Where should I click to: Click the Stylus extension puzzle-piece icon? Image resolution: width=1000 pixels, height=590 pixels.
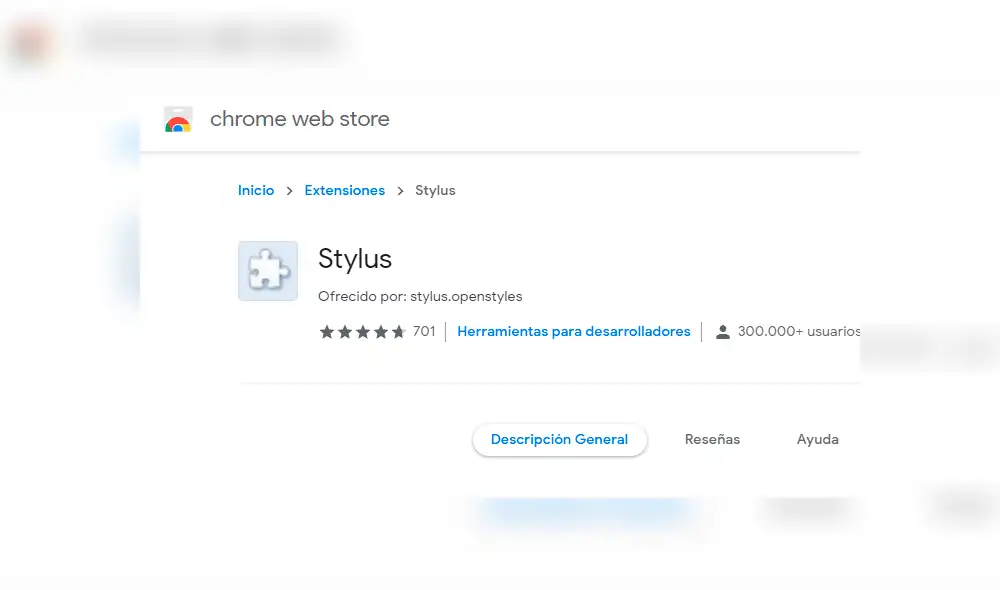[267, 271]
